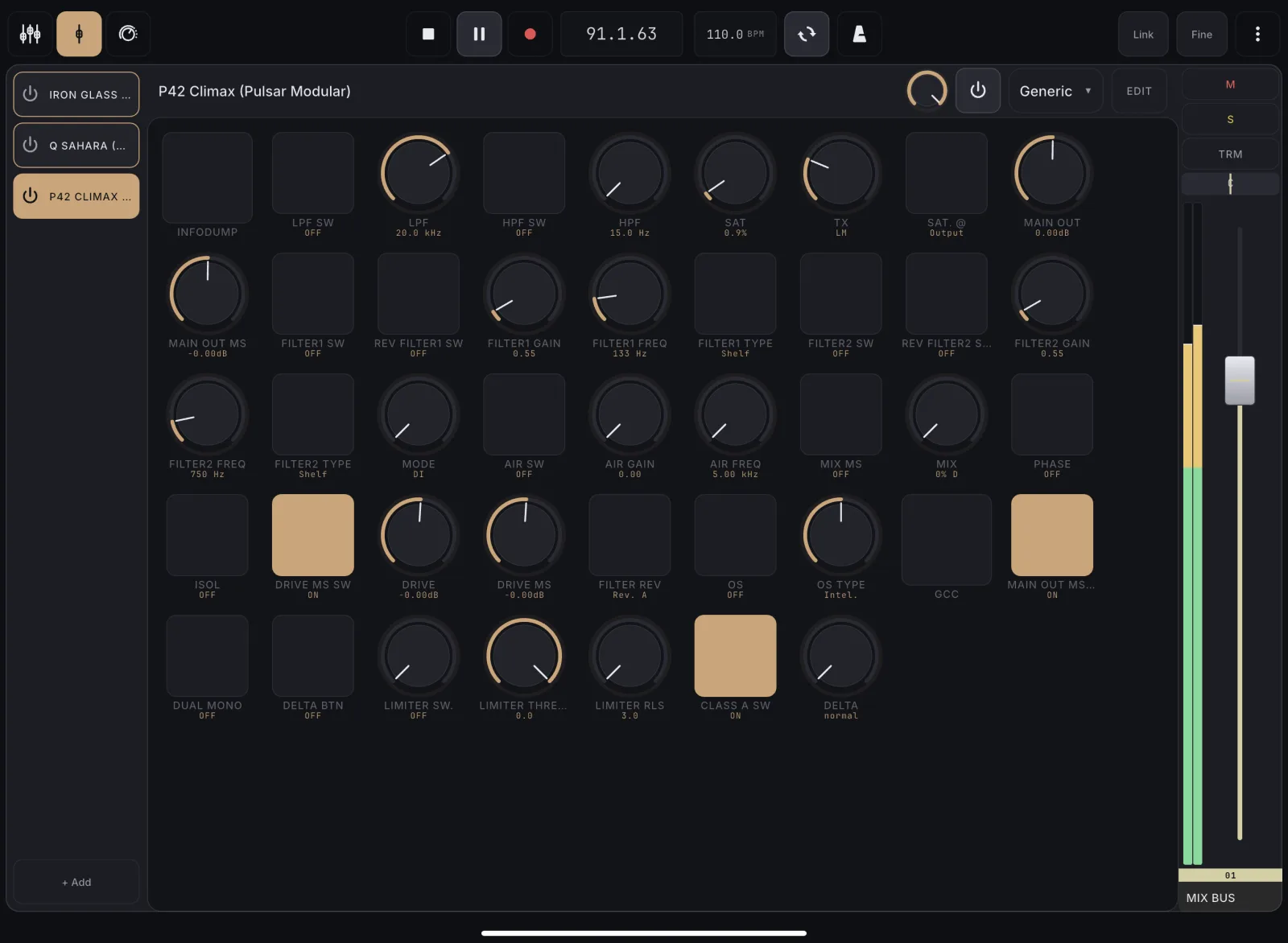Viewport: 1288px width, 943px height.
Task: Click the position display 91.1.63
Action: [x=621, y=34]
